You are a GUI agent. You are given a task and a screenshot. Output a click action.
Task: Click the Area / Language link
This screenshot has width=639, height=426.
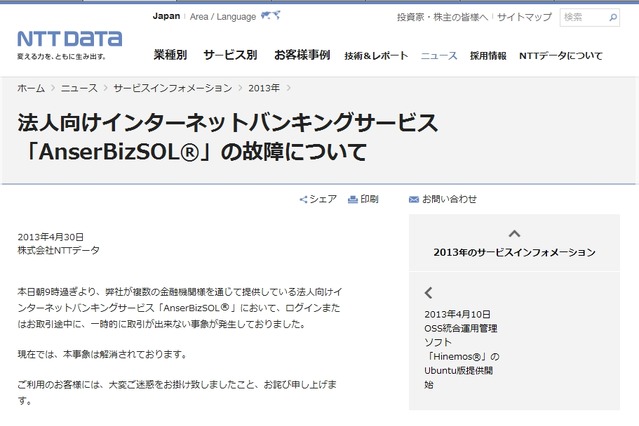[223, 17]
